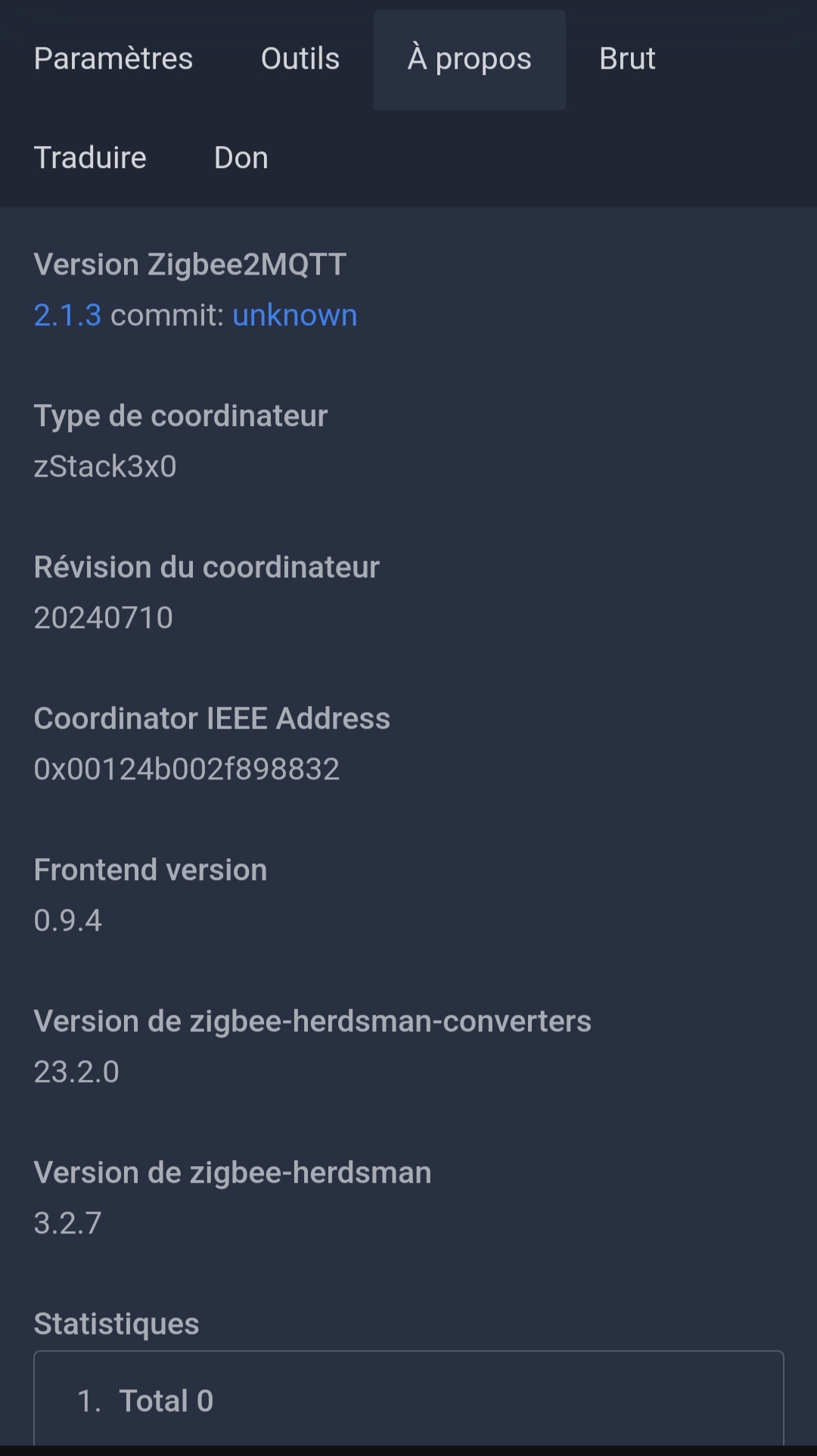Viewport: 817px width, 1456px height.
Task: Click the Version Zigbee2MQTT heading
Action: click(x=190, y=265)
